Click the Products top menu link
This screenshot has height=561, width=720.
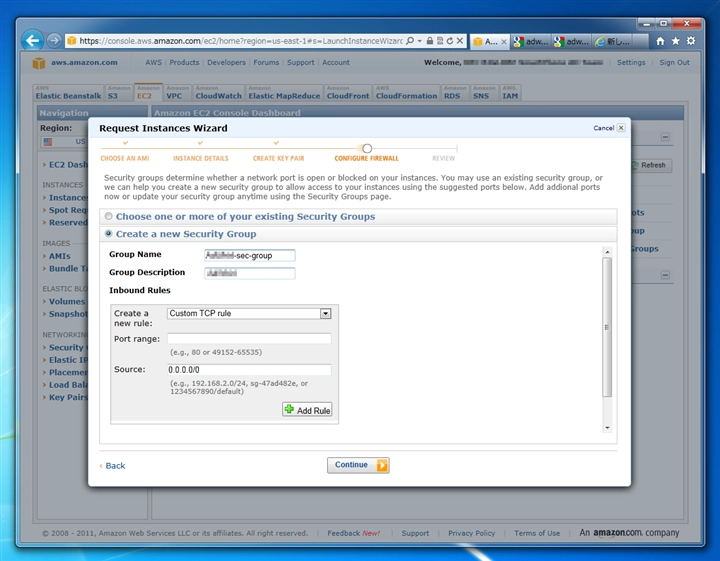click(x=184, y=62)
